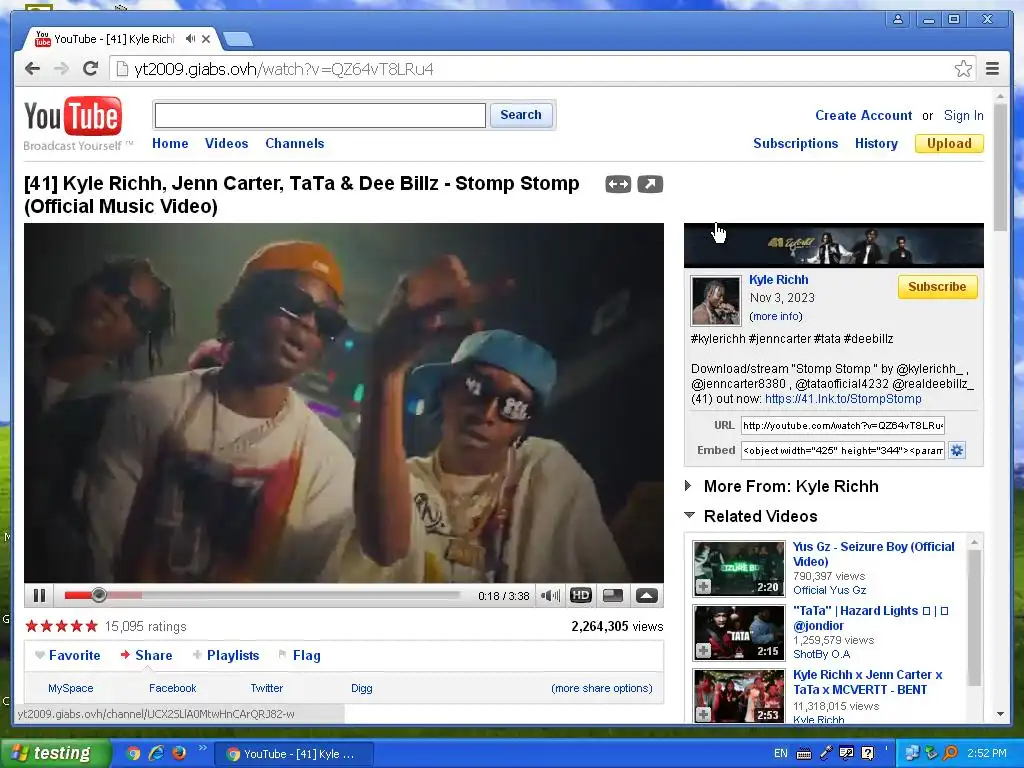Mute the video using the volume icon
1024x768 pixels.
coord(550,596)
